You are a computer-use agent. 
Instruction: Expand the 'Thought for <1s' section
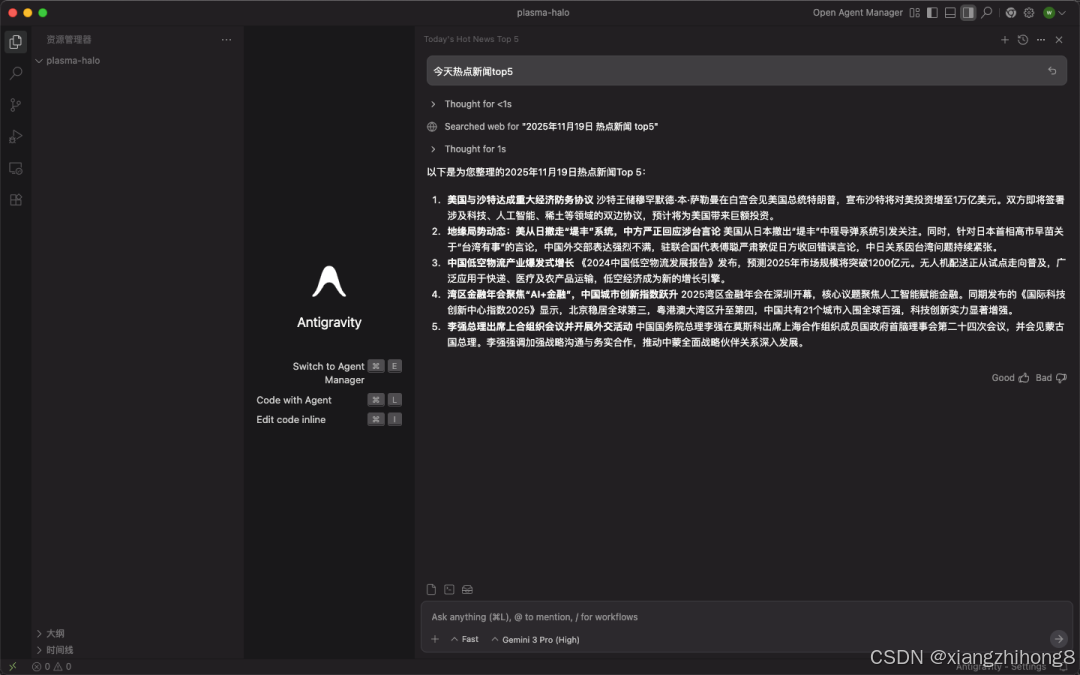[x=470, y=104]
